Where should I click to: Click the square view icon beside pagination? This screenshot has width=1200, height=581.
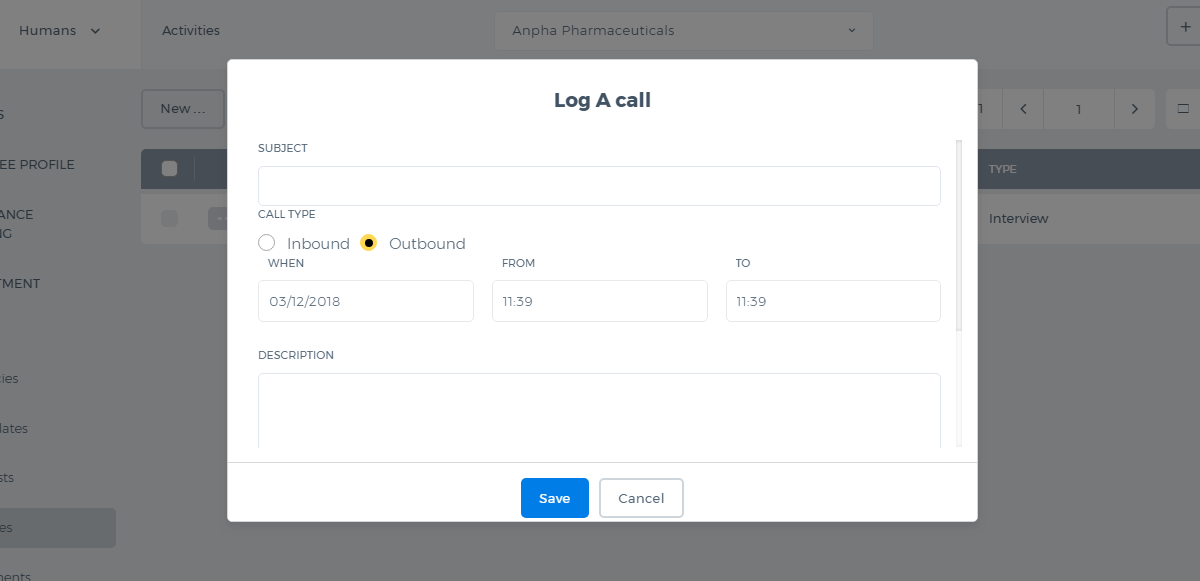click(1183, 109)
